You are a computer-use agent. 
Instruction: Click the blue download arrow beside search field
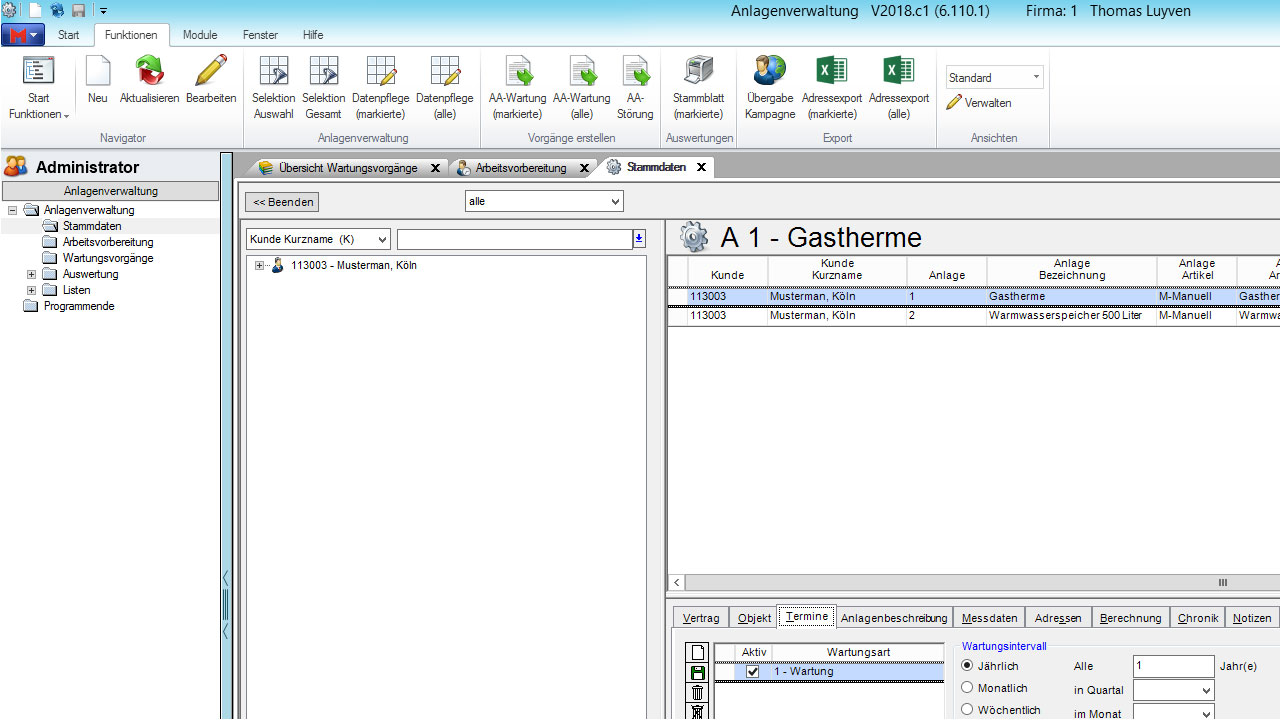pyautogui.click(x=639, y=239)
